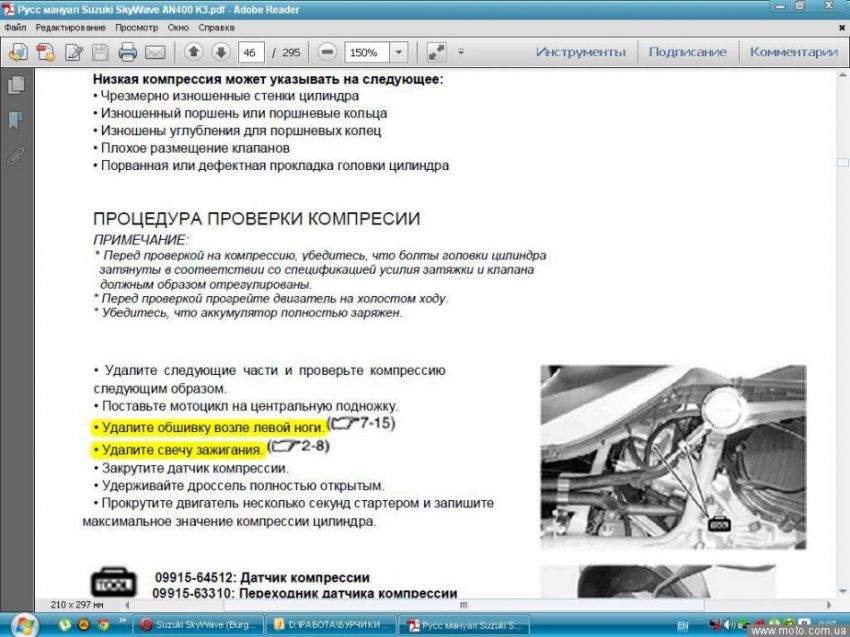
Task: Click the ПРИМЕЧАНИЕ note label
Action: click(x=140, y=240)
